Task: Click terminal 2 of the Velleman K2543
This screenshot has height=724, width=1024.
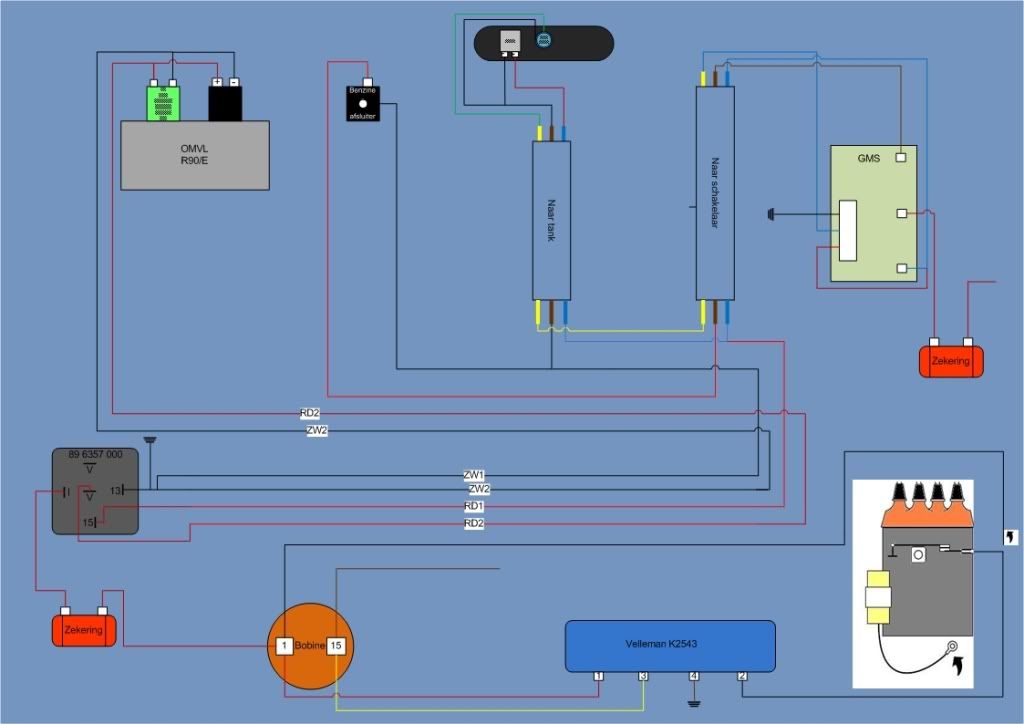Action: click(743, 676)
